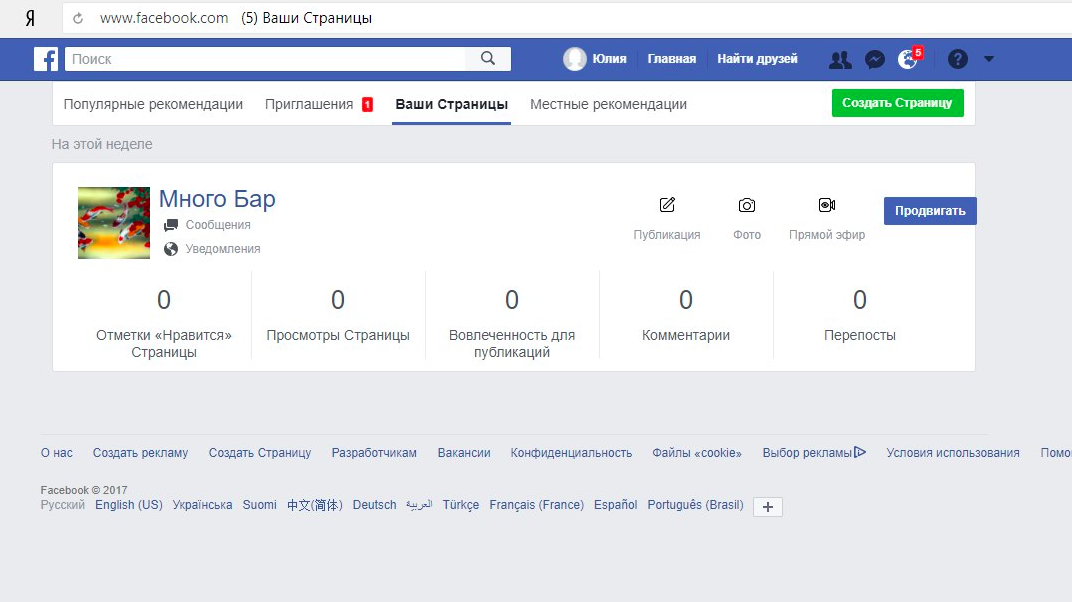Click the Много Бар page thumbnail
Viewport: 1072px width, 602px height.
114,223
